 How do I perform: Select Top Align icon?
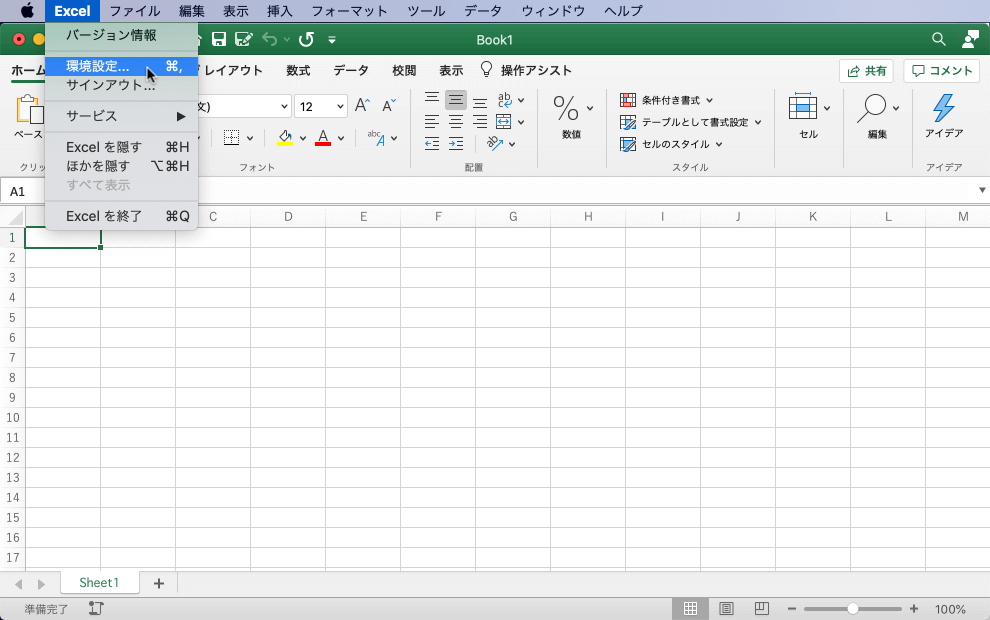(x=432, y=100)
